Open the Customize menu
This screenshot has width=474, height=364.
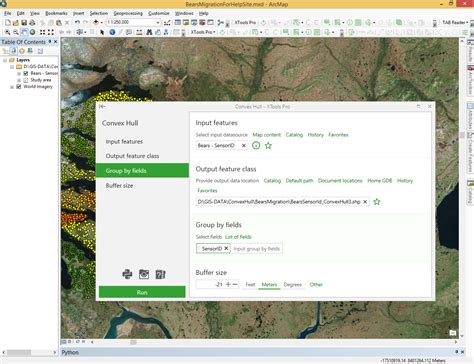[x=159, y=13]
